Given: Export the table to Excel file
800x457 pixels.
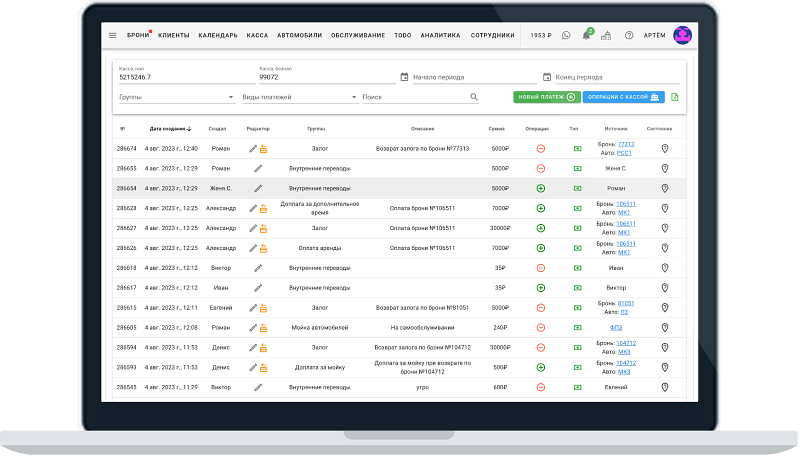Looking at the screenshot, I should pyautogui.click(x=674, y=97).
